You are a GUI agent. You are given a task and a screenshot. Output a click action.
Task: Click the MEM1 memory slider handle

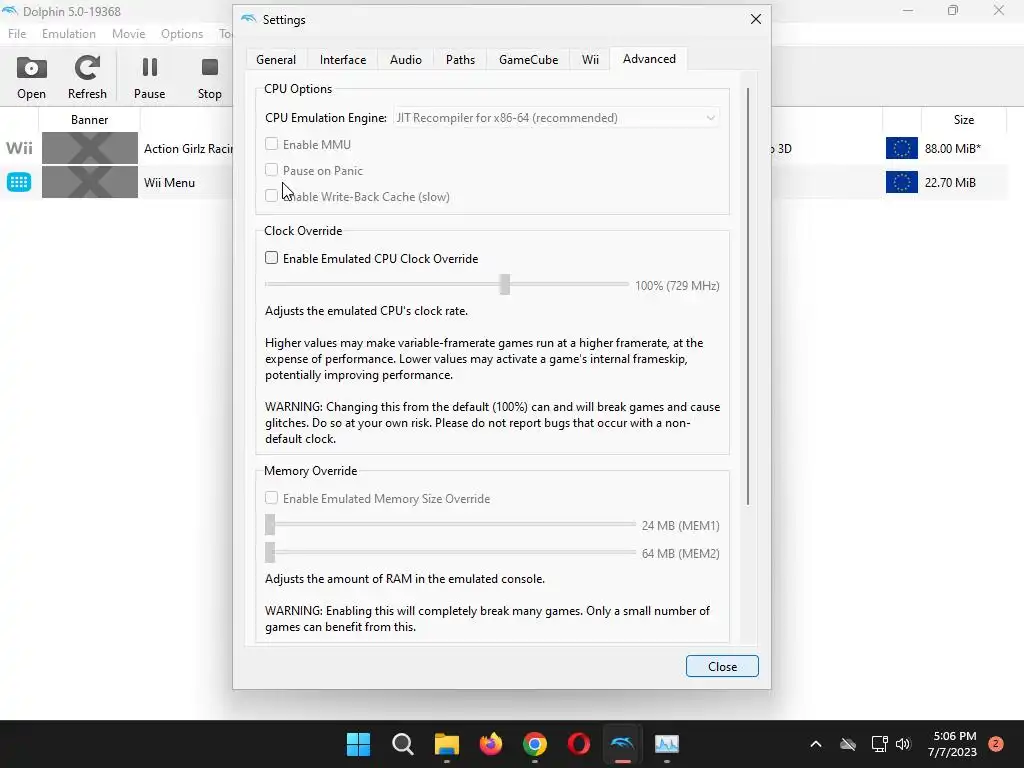point(270,524)
